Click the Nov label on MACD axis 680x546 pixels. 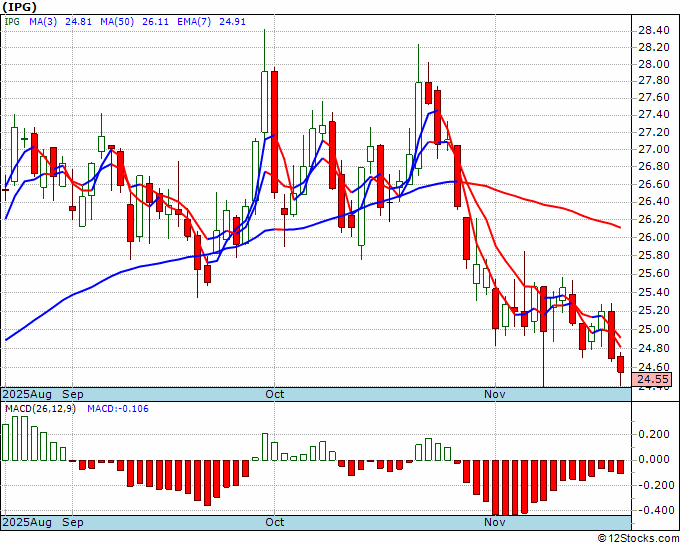point(495,522)
